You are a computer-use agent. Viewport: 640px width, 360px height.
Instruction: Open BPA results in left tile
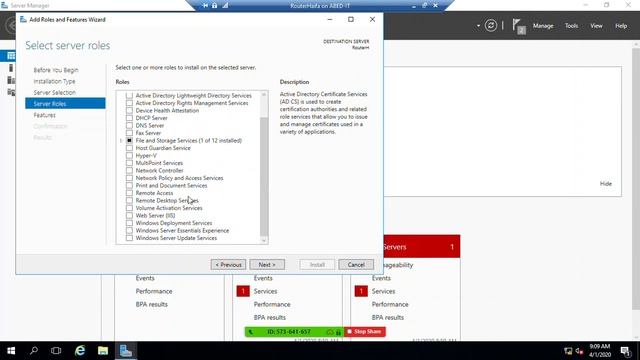coord(151,304)
